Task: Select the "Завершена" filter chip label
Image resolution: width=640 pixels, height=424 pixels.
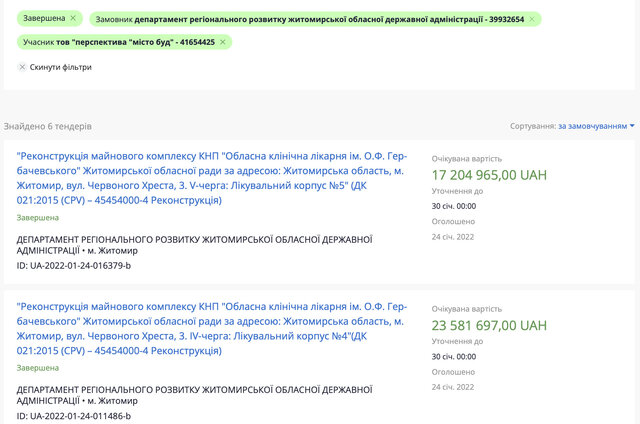Action: 44,18
